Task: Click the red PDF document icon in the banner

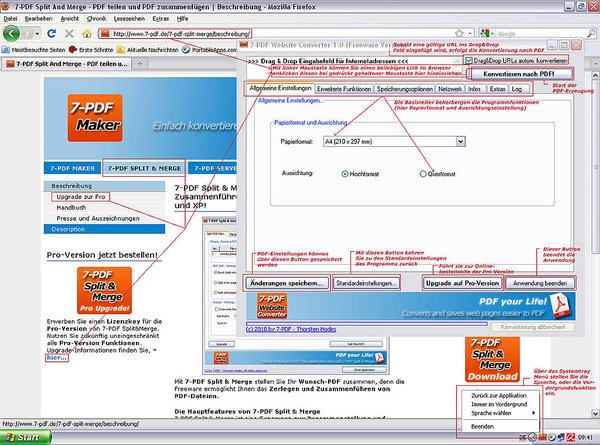Action: (561, 306)
